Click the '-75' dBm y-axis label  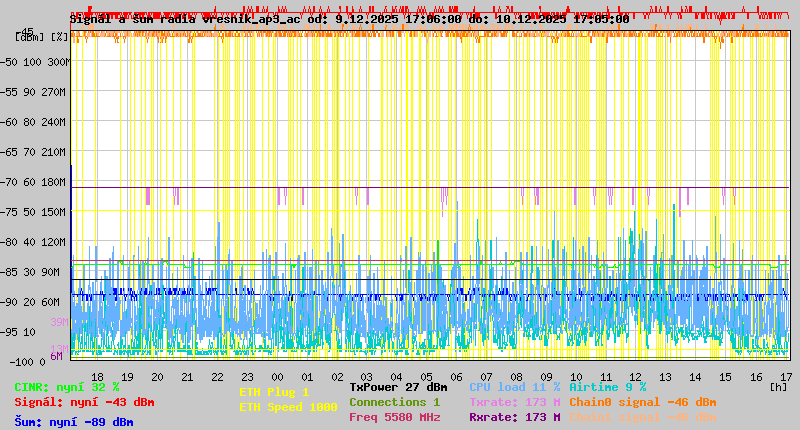(x=9, y=212)
